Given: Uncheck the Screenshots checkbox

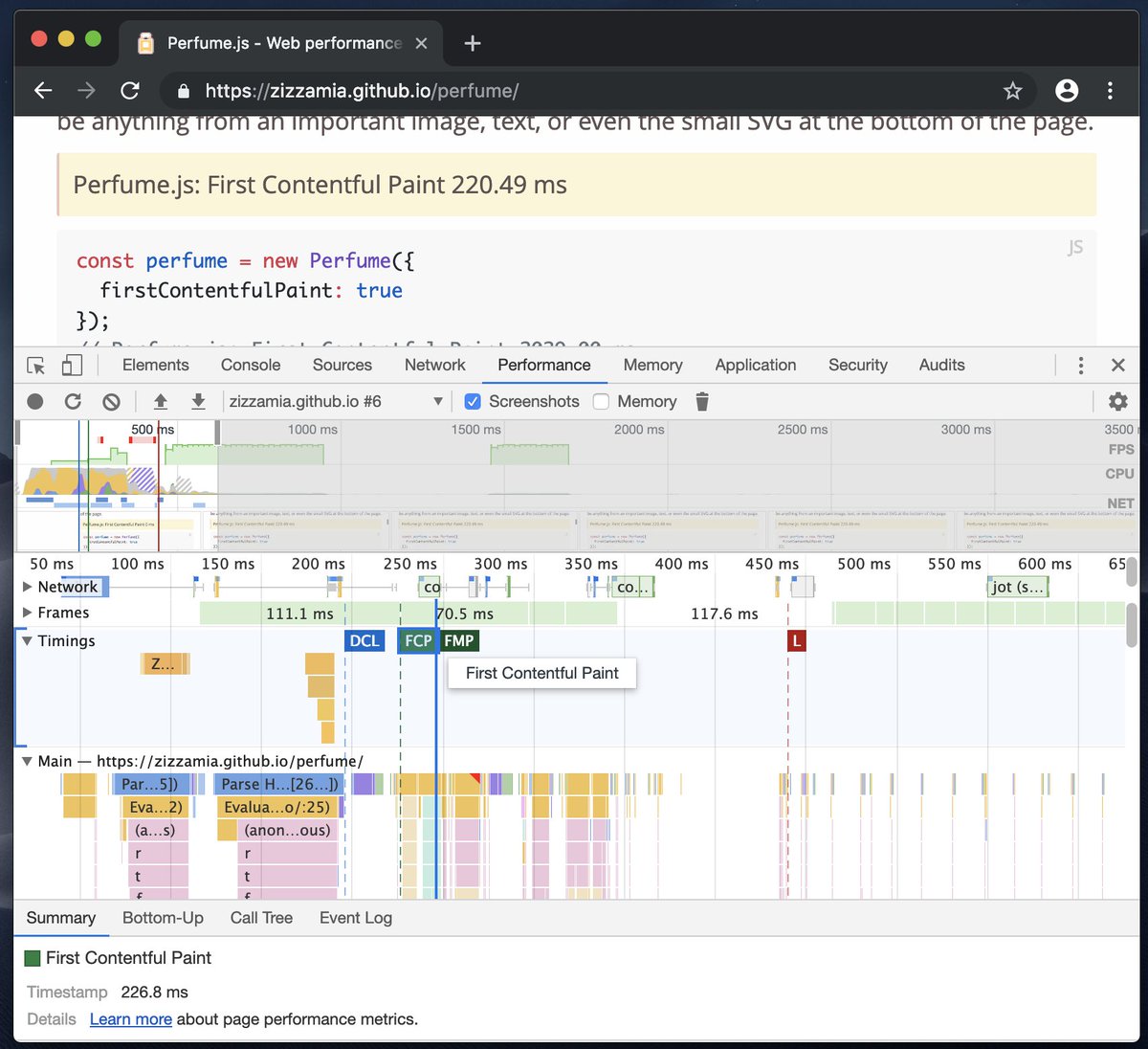Looking at the screenshot, I should [473, 402].
